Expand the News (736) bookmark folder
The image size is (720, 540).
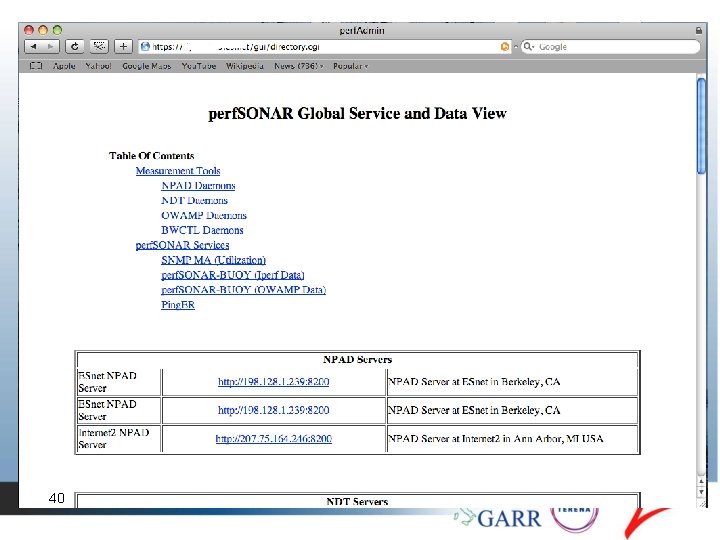point(298,66)
